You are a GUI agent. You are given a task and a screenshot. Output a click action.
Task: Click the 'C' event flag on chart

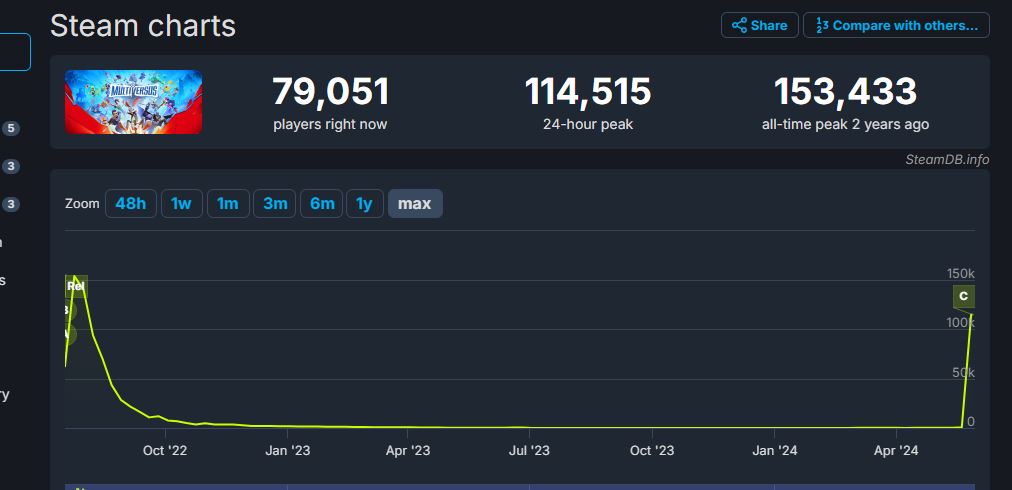coord(963,296)
